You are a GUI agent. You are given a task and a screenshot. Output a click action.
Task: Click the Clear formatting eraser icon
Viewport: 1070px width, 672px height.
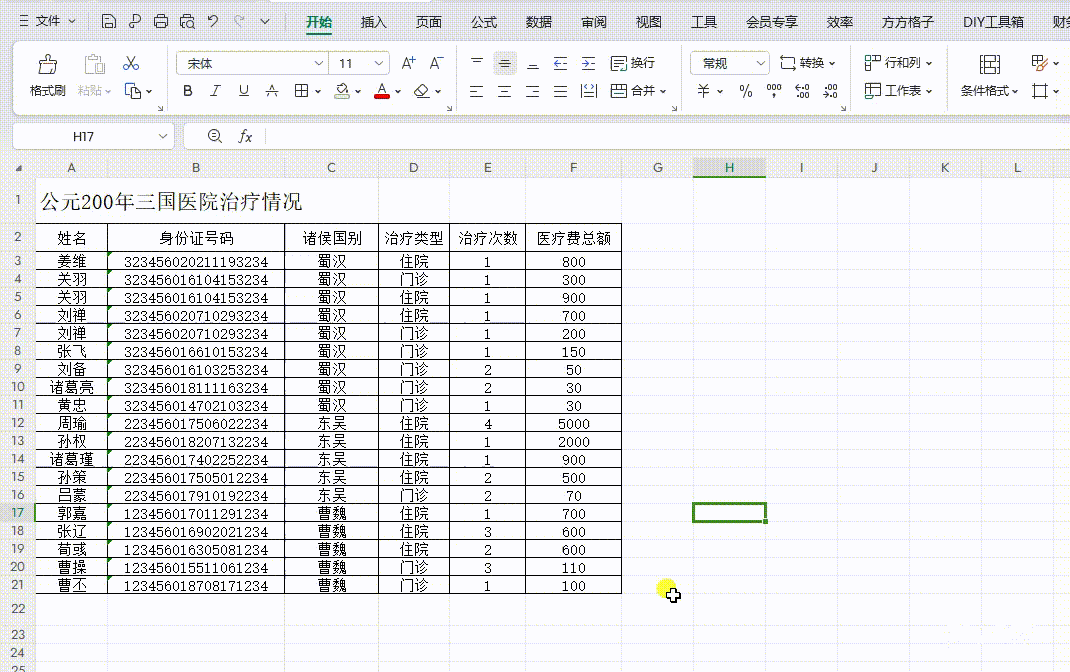pos(422,91)
